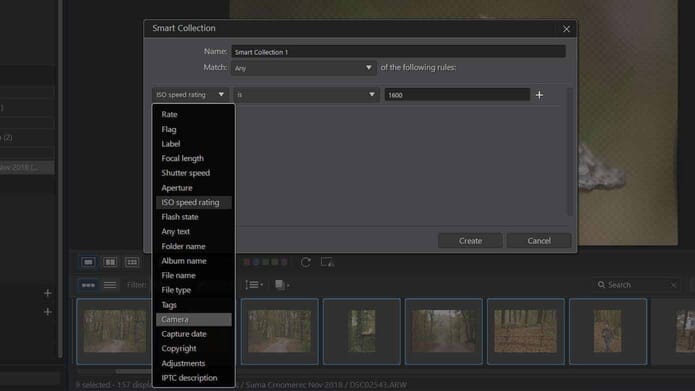Viewport: 695px width, 391px height.
Task: Click the purple color label swatch
Action: pyautogui.click(x=284, y=262)
